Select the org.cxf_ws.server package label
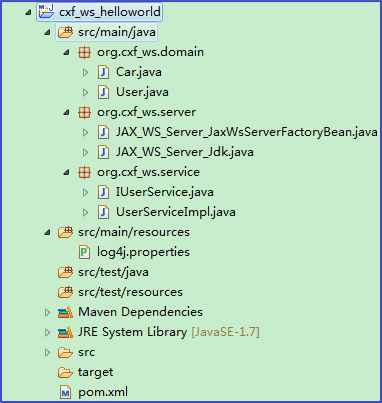Image resolution: width=382 pixels, height=403 pixels. [146, 112]
